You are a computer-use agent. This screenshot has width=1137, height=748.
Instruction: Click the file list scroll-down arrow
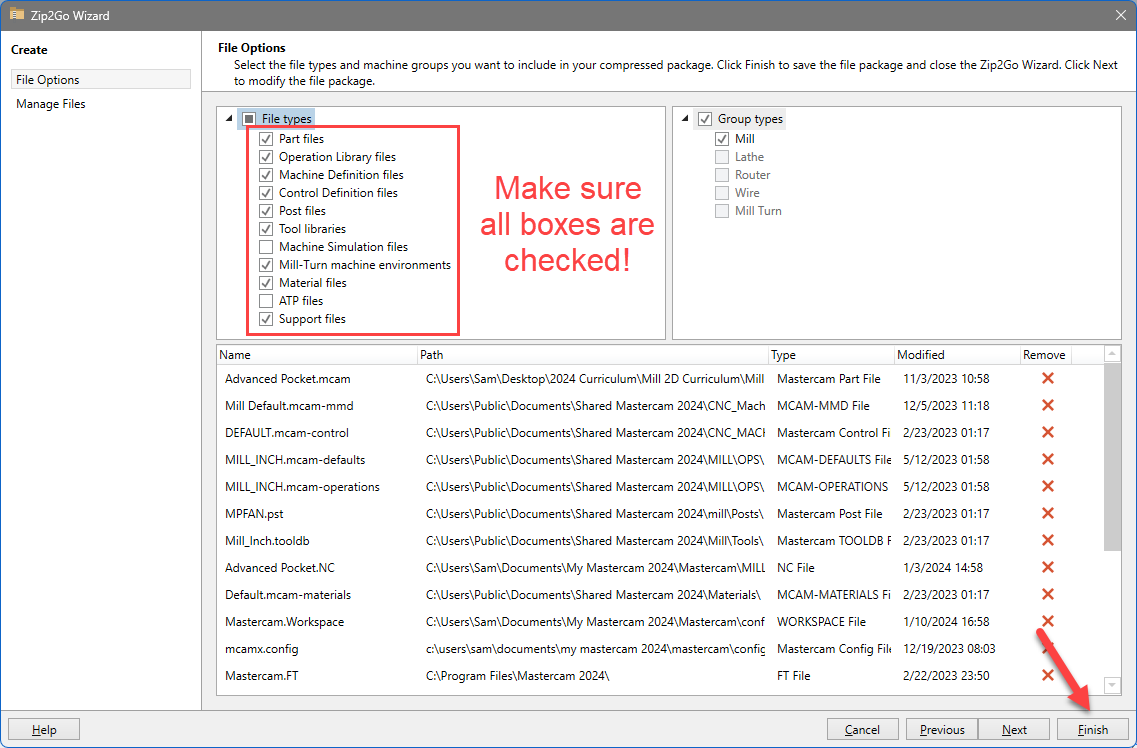pyautogui.click(x=1112, y=684)
